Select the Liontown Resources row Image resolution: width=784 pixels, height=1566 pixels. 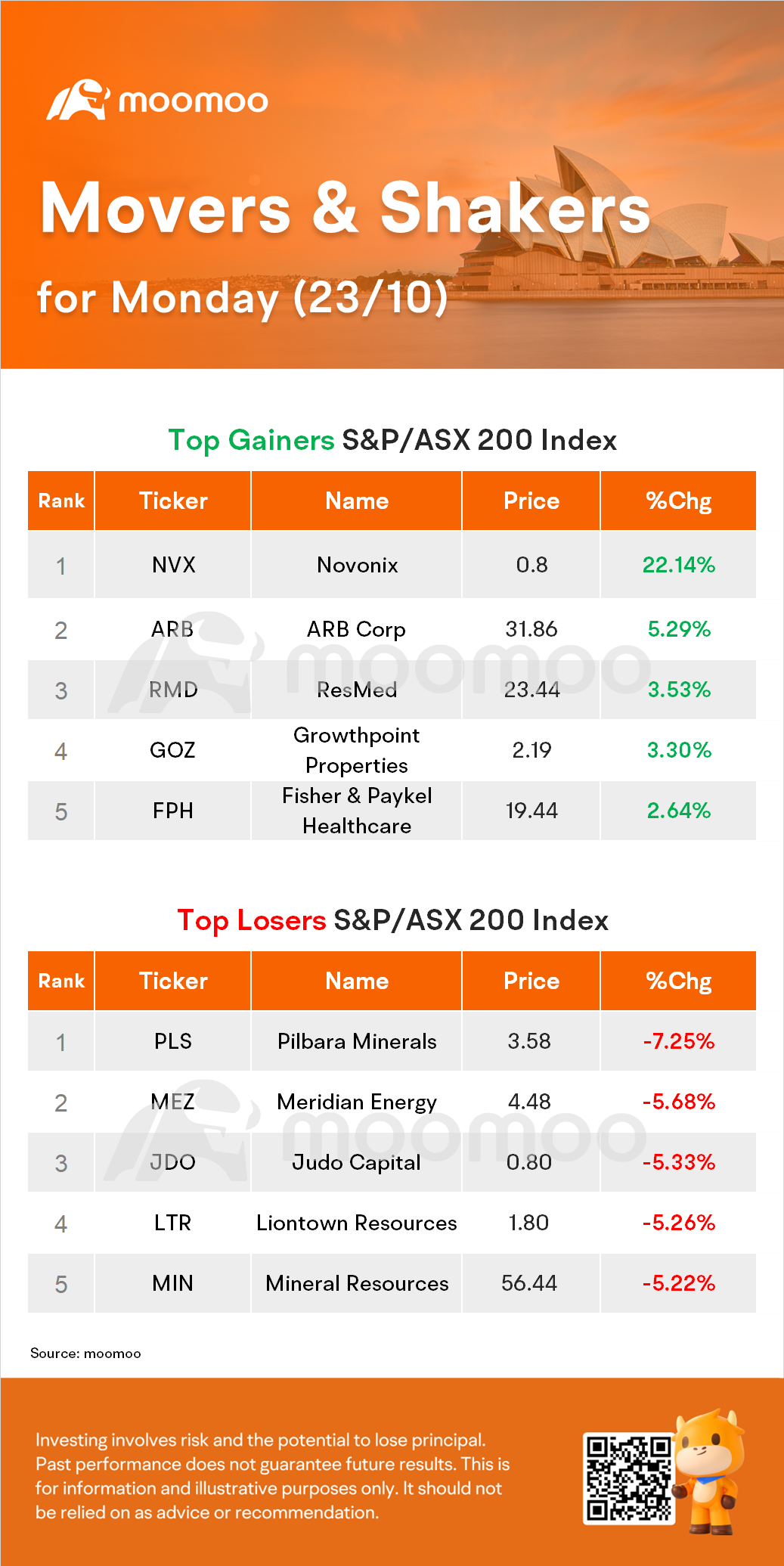[392, 1223]
